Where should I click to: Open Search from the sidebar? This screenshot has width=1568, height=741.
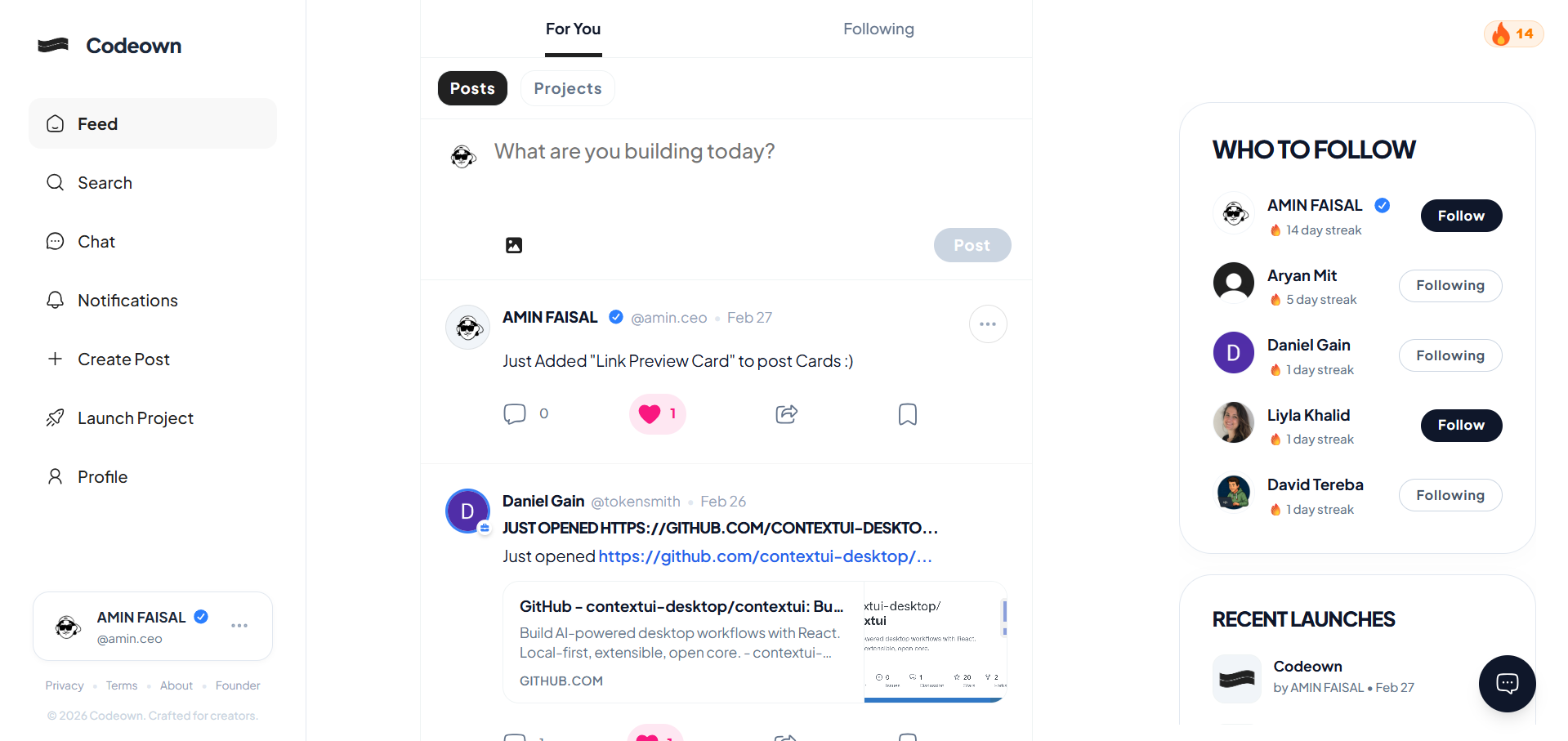pos(104,182)
